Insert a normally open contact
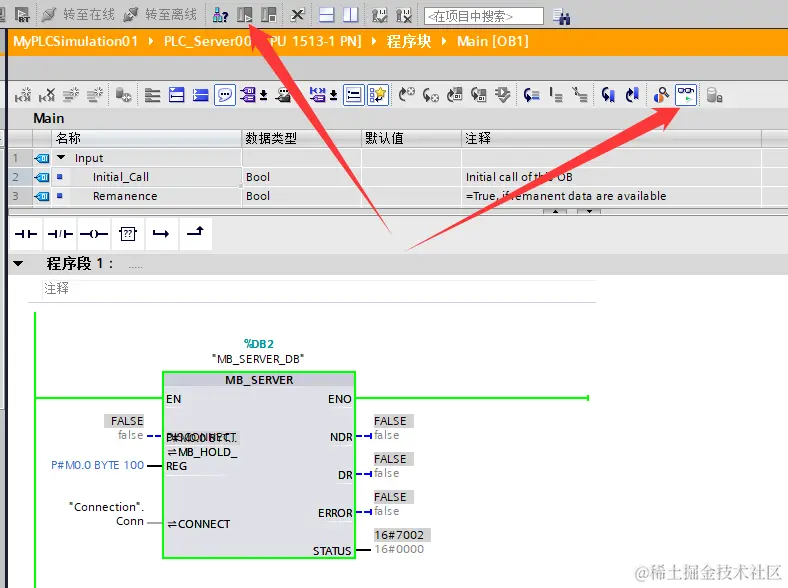Image resolution: width=788 pixels, height=588 pixels. pyautogui.click(x=26, y=234)
